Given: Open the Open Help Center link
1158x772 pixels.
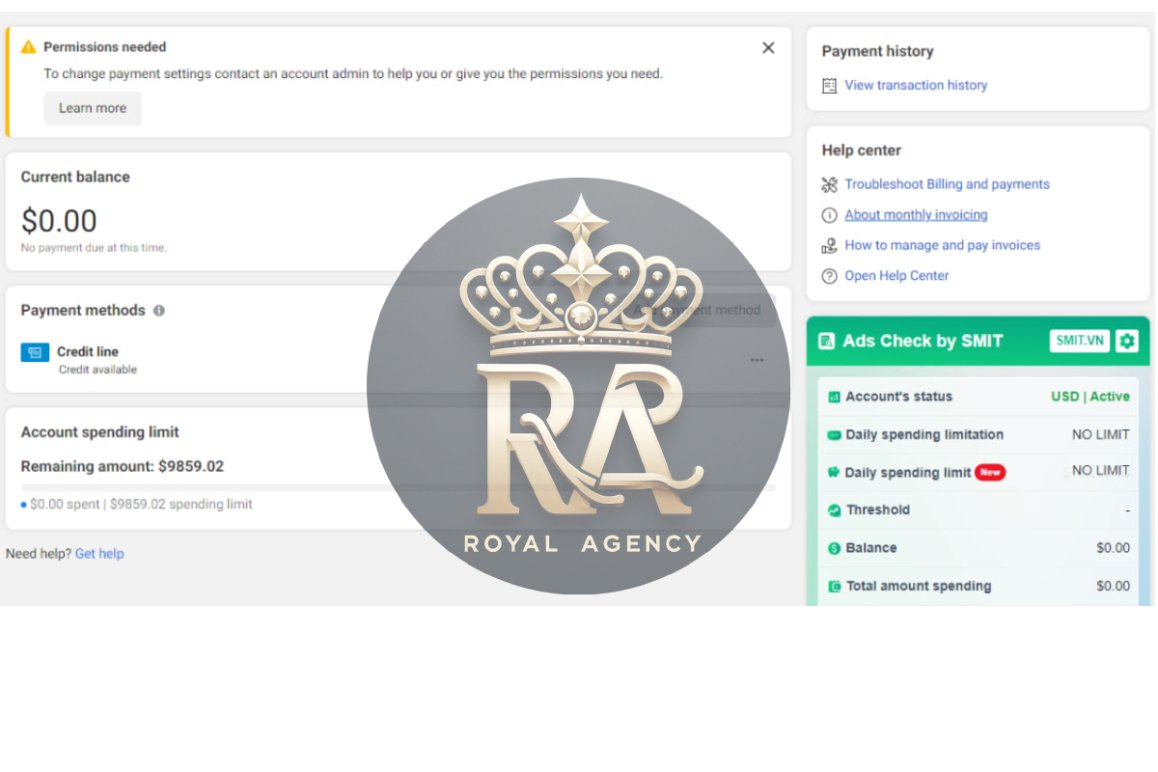Looking at the screenshot, I should tap(897, 276).
